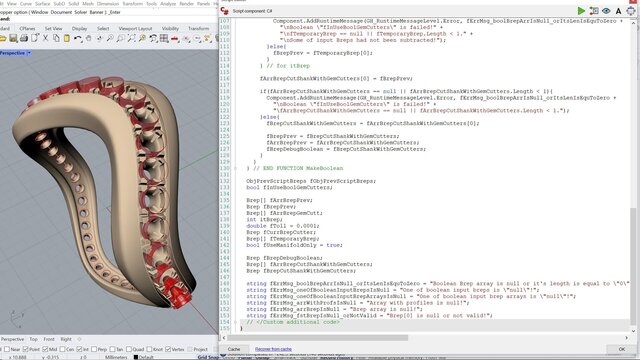This screenshot has height=360, width=640.
Task: Click the Cache button in script editor
Action: pyautogui.click(x=234, y=349)
